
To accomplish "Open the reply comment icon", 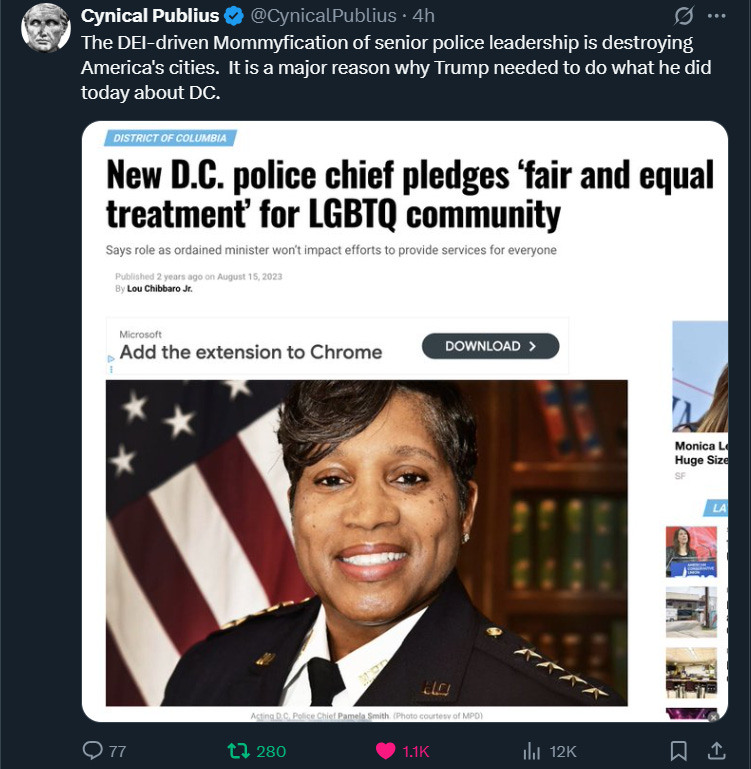I will click(x=92, y=750).
